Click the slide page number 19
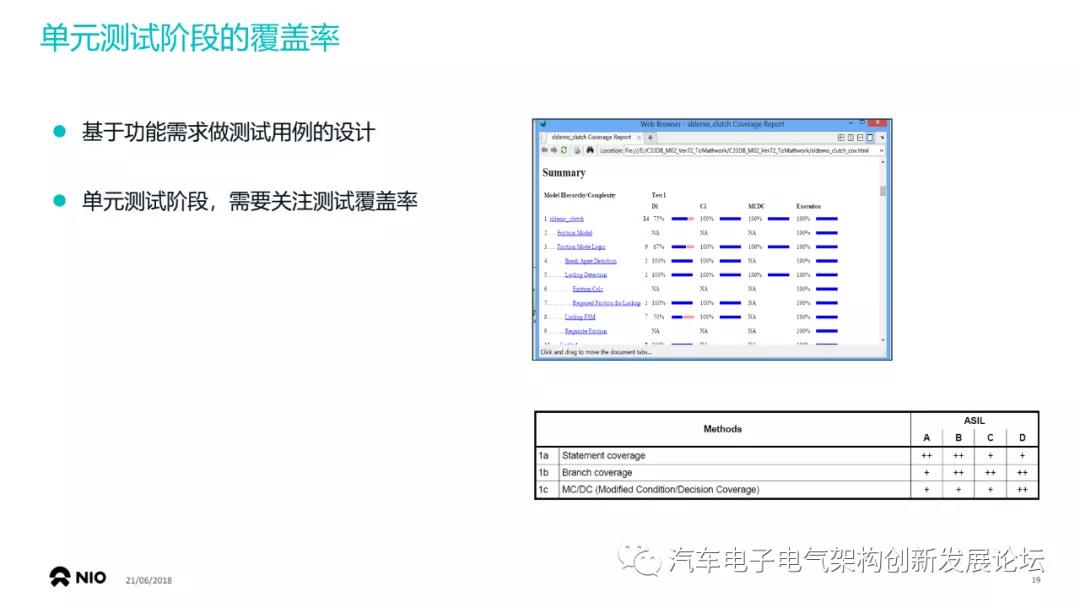1080x608 pixels. tap(1036, 580)
